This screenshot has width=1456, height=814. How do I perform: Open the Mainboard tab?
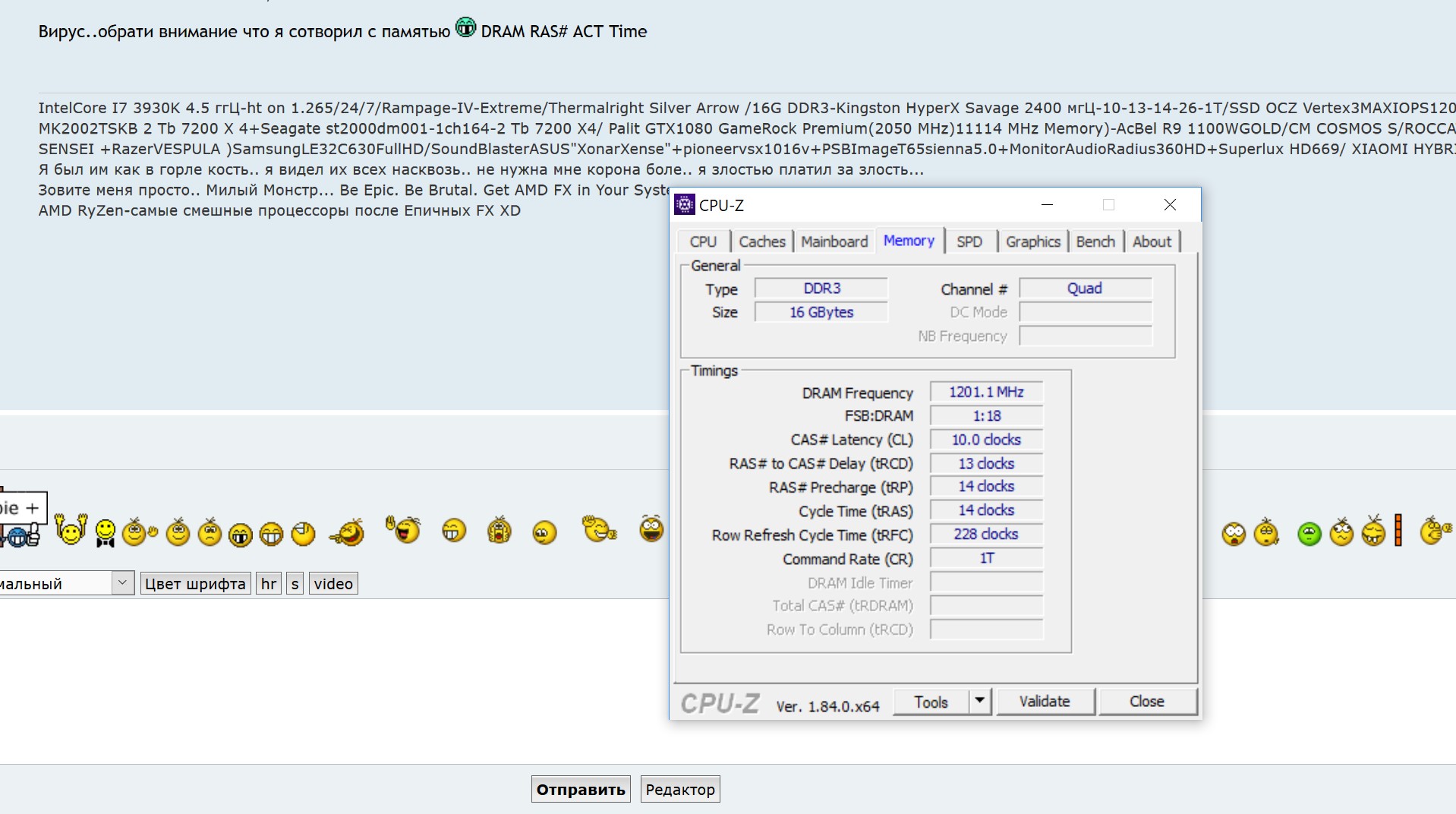coord(834,241)
